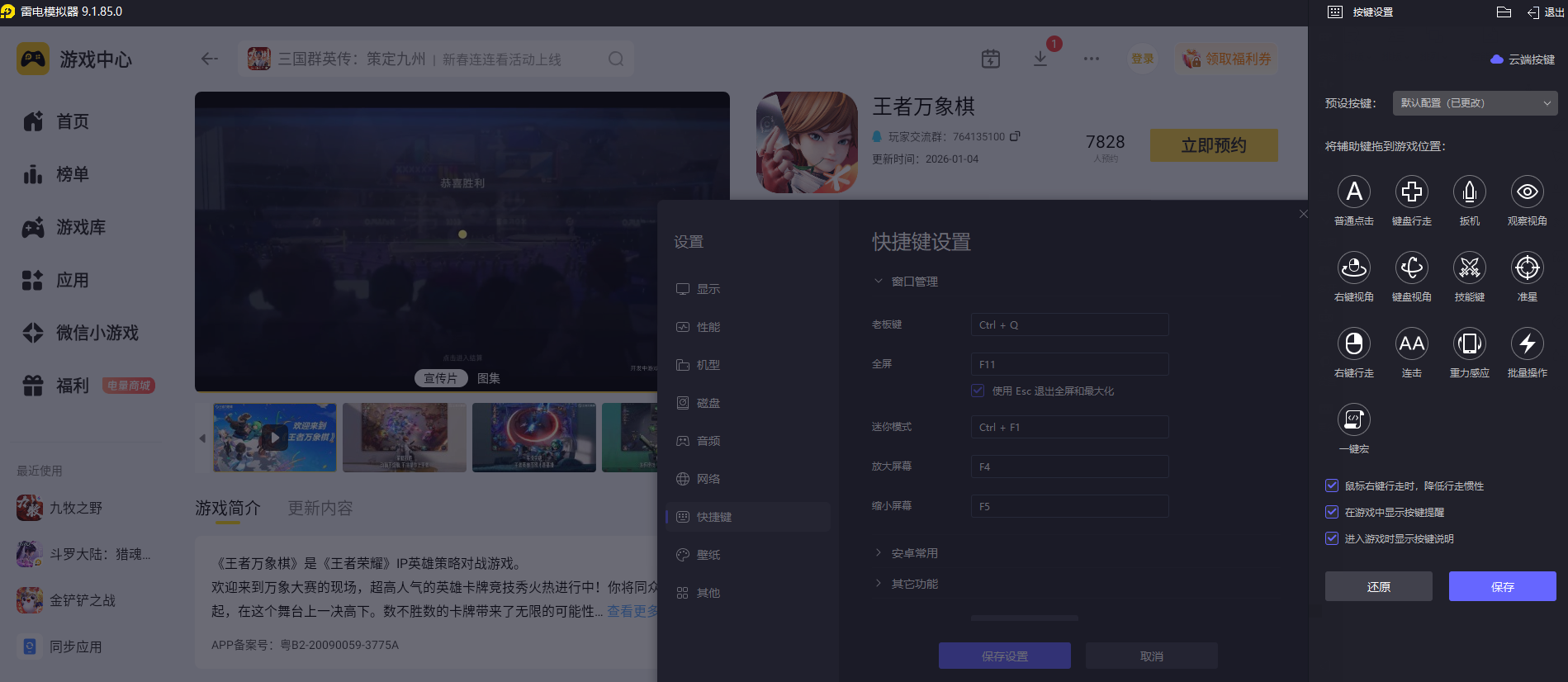1568x682 pixels.
Task: Select the 连击 combo AA icon
Action: tap(1412, 343)
